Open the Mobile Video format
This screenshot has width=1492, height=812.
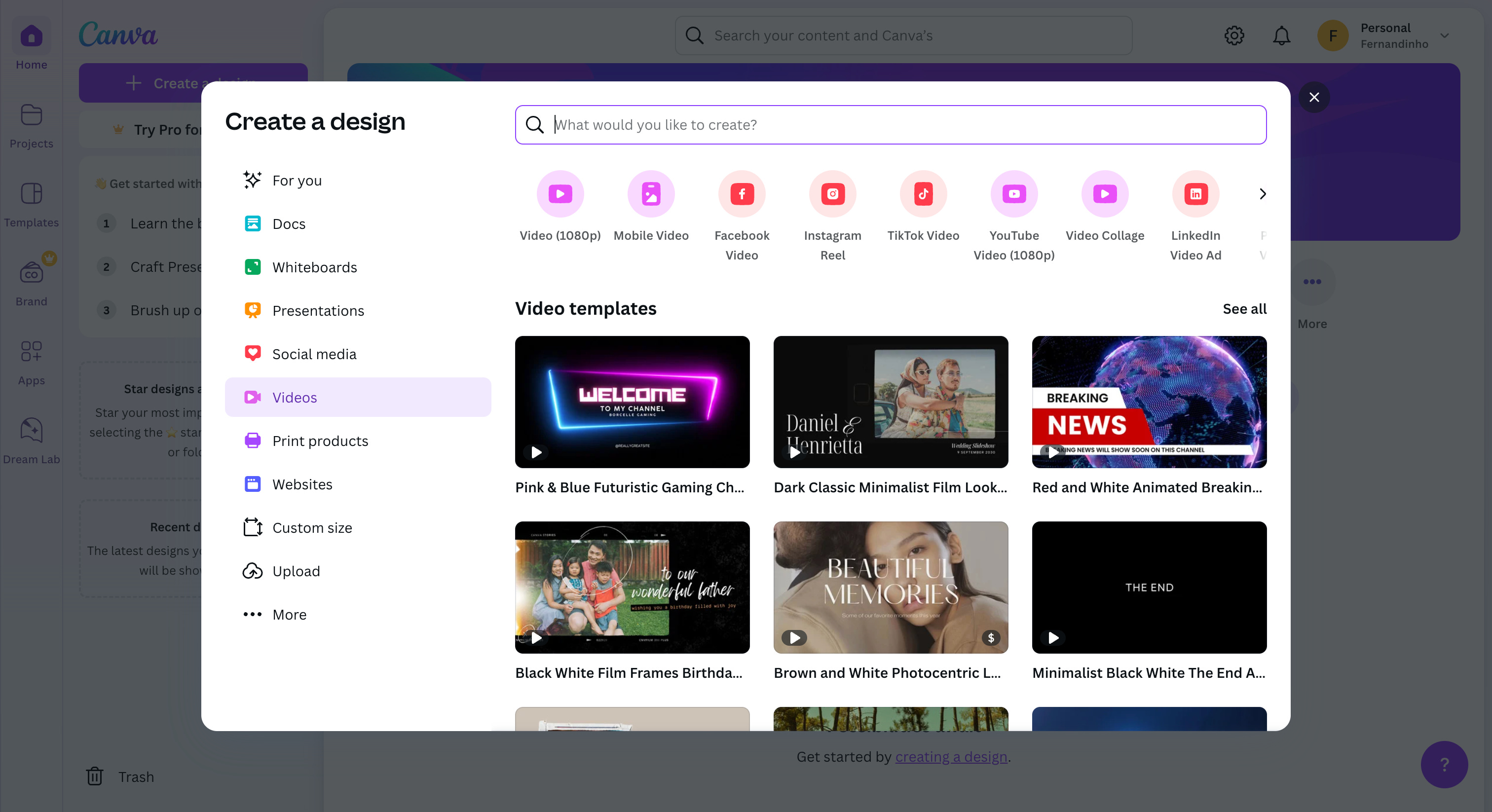(x=651, y=193)
